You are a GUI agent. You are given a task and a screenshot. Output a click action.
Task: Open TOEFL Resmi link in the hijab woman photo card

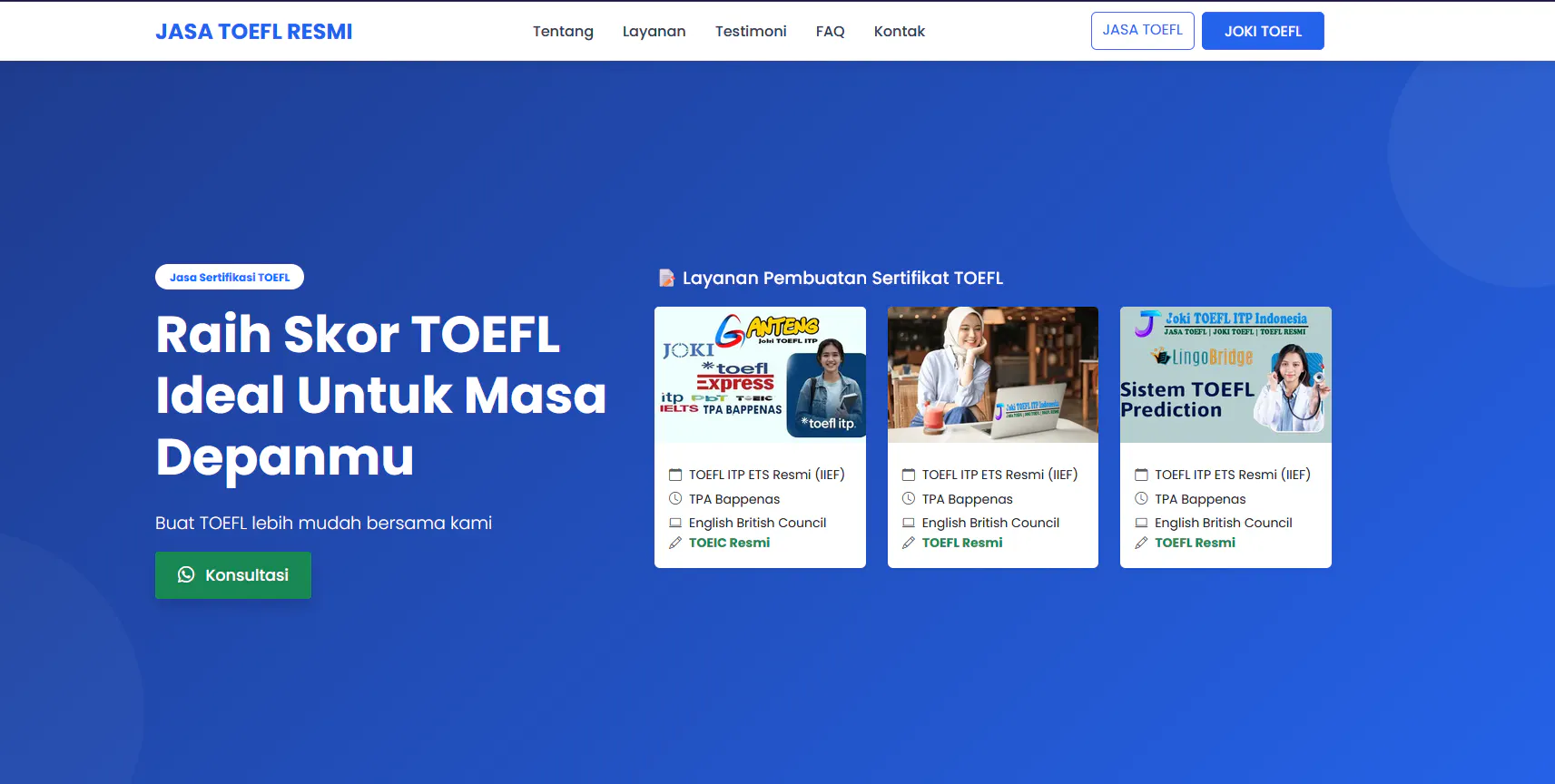pyautogui.click(x=962, y=543)
